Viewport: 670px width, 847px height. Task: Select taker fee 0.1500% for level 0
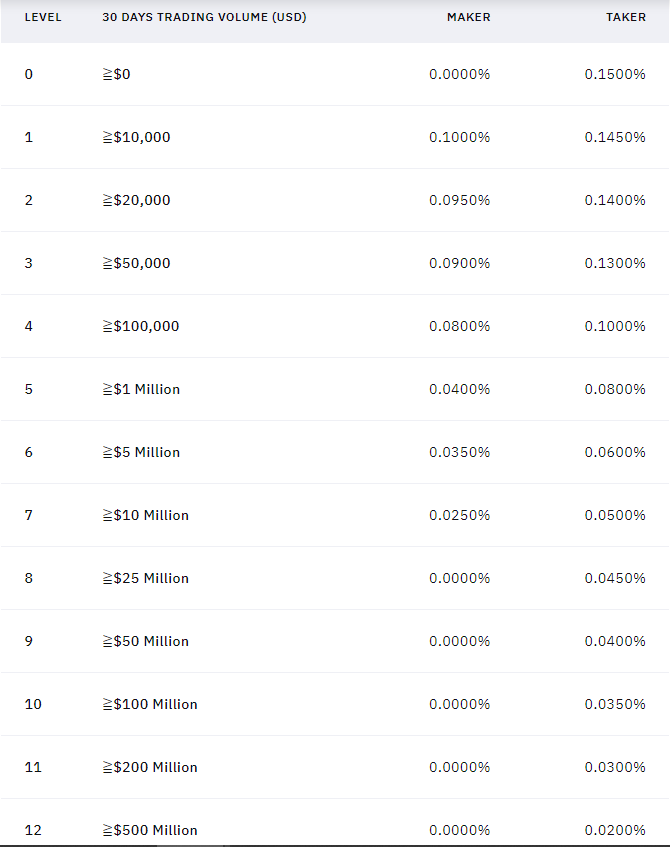pos(615,74)
